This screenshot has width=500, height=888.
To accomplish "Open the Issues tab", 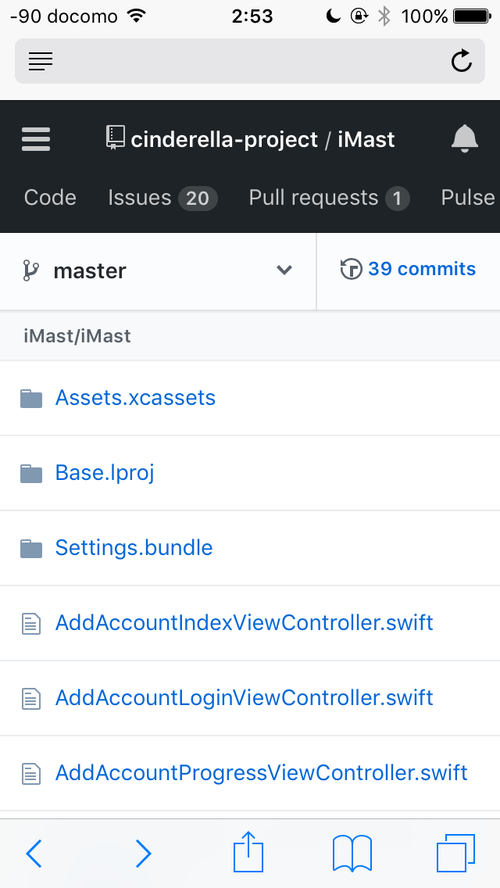I will (x=163, y=198).
